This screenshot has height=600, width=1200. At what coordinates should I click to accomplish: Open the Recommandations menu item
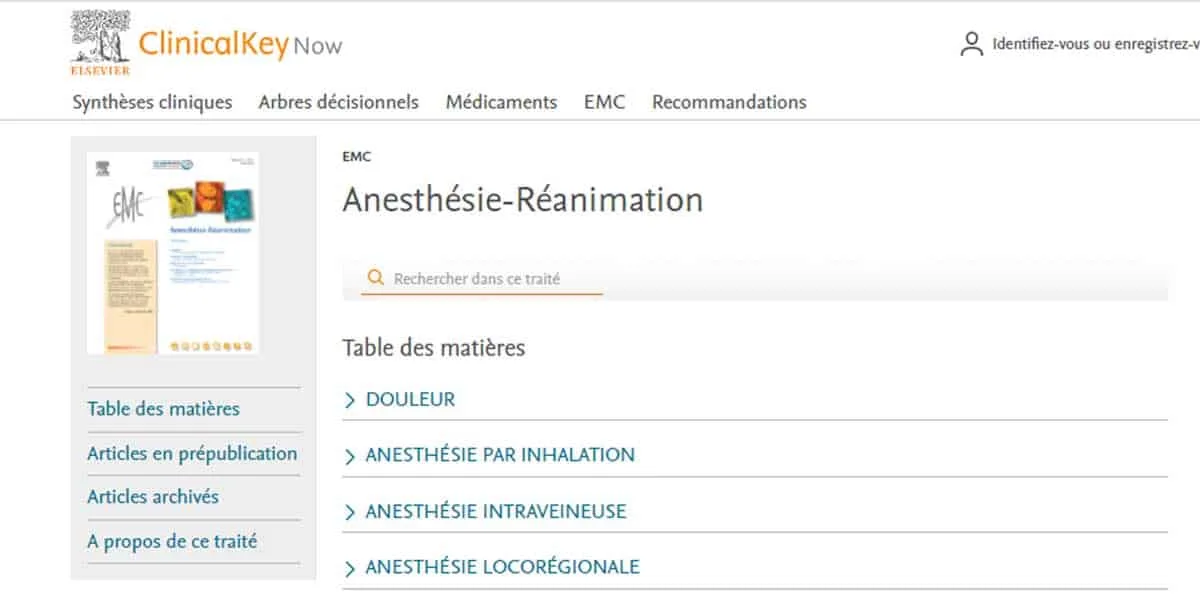click(x=729, y=102)
